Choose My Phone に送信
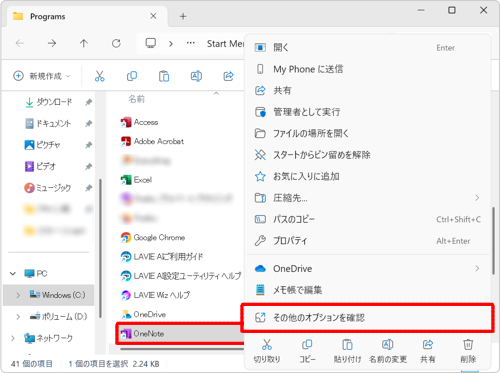This screenshot has height=373, width=500. coord(368,69)
